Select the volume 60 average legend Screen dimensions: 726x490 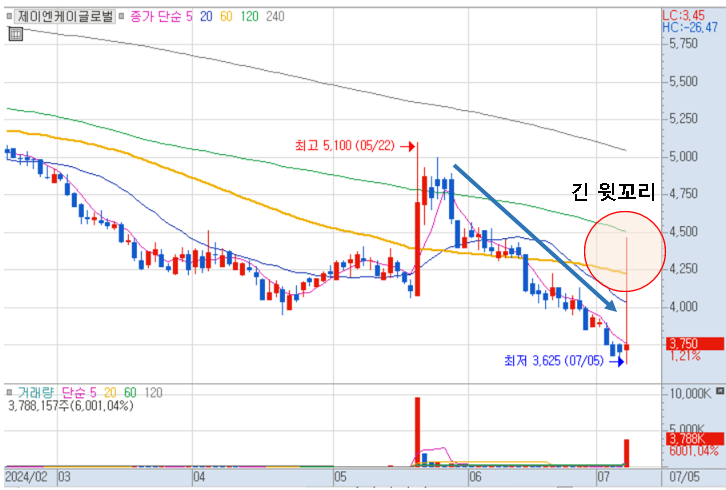point(130,393)
